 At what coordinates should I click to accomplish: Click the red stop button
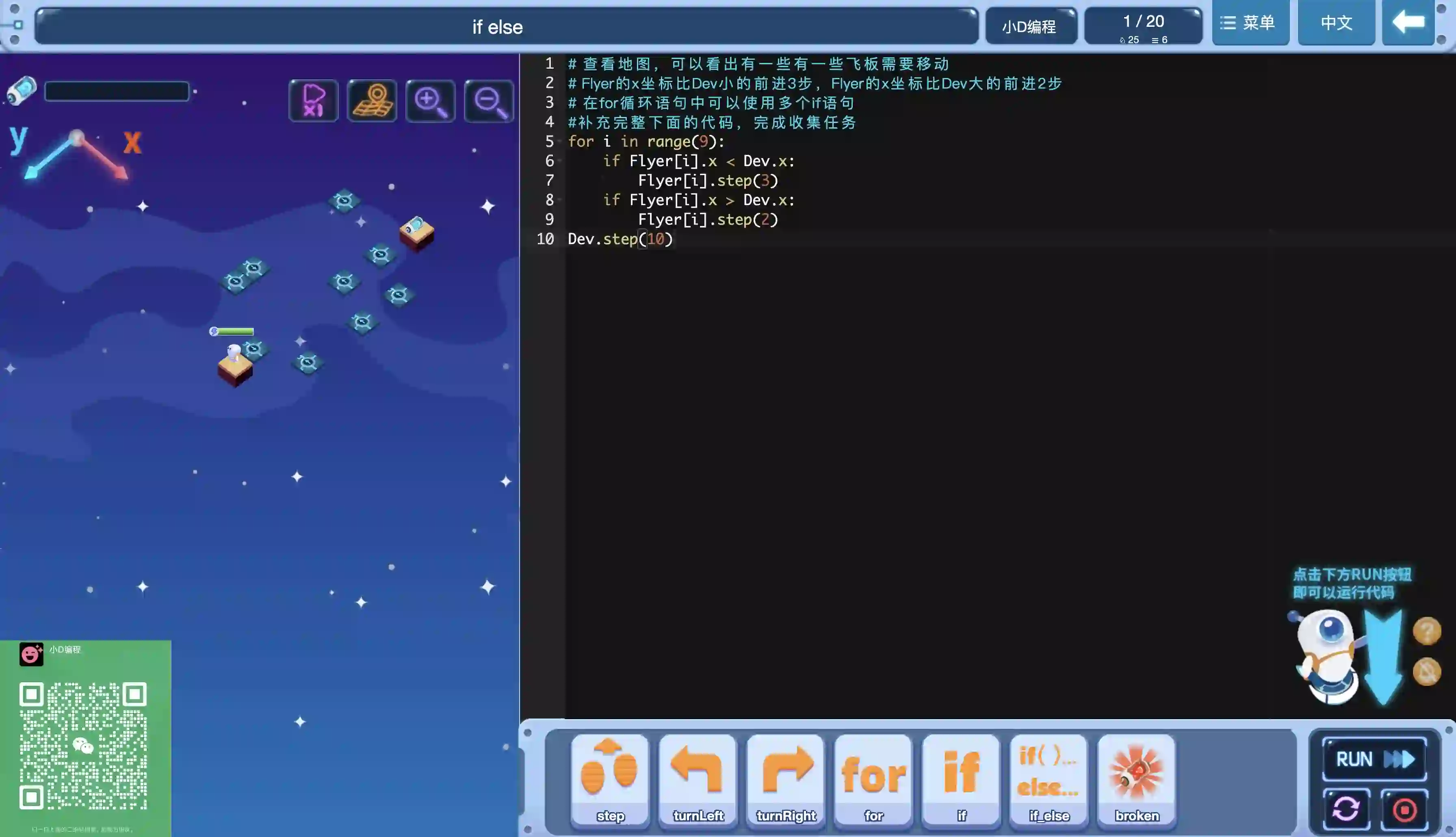click(1404, 810)
